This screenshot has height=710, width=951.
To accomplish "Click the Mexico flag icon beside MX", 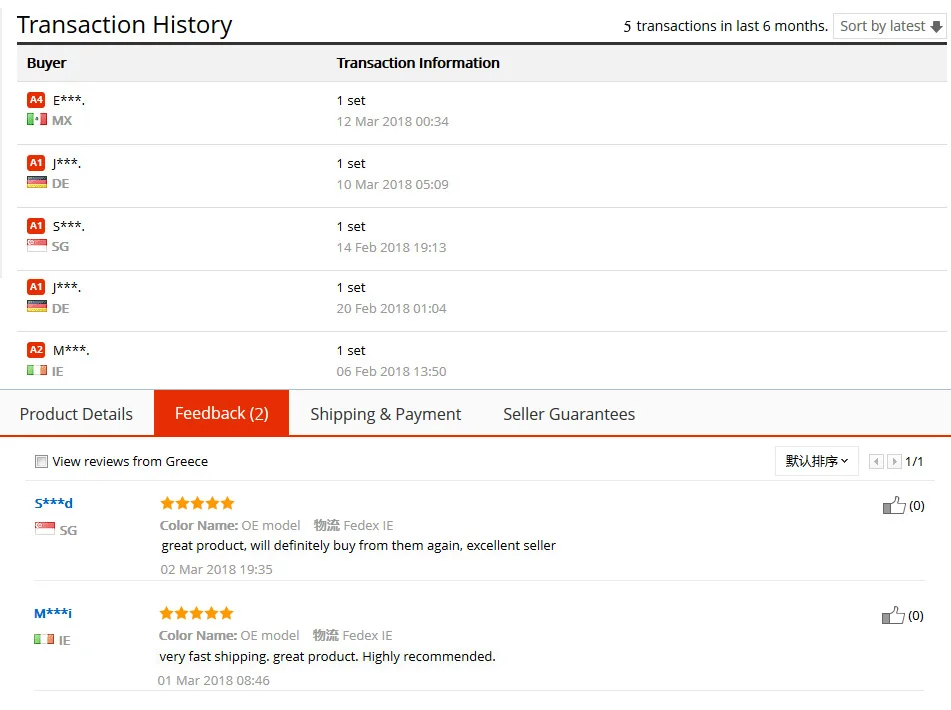I will pos(37,119).
